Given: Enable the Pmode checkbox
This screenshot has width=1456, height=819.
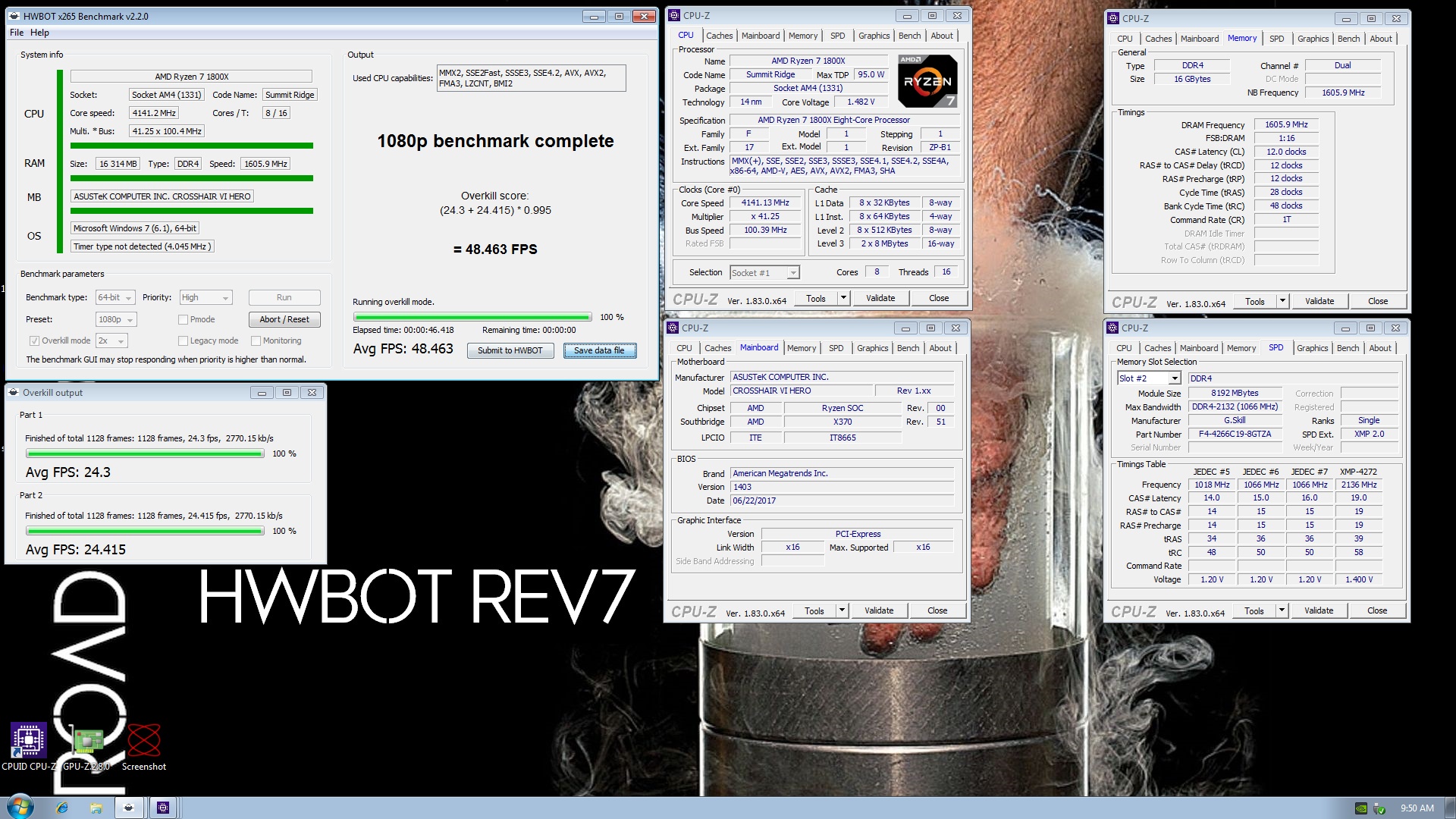Looking at the screenshot, I should pyautogui.click(x=183, y=319).
